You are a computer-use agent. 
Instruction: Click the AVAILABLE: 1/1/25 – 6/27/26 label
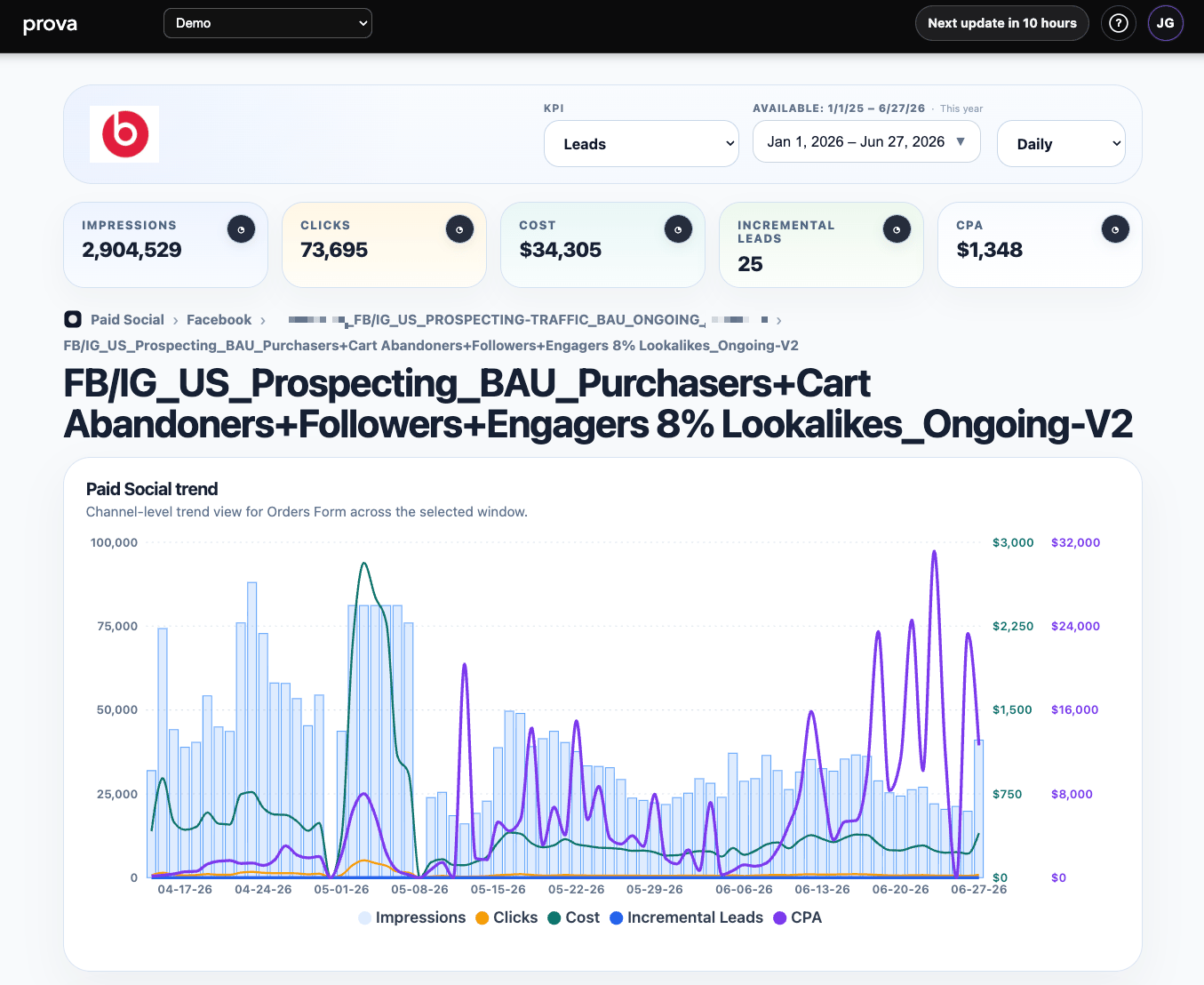(x=839, y=108)
